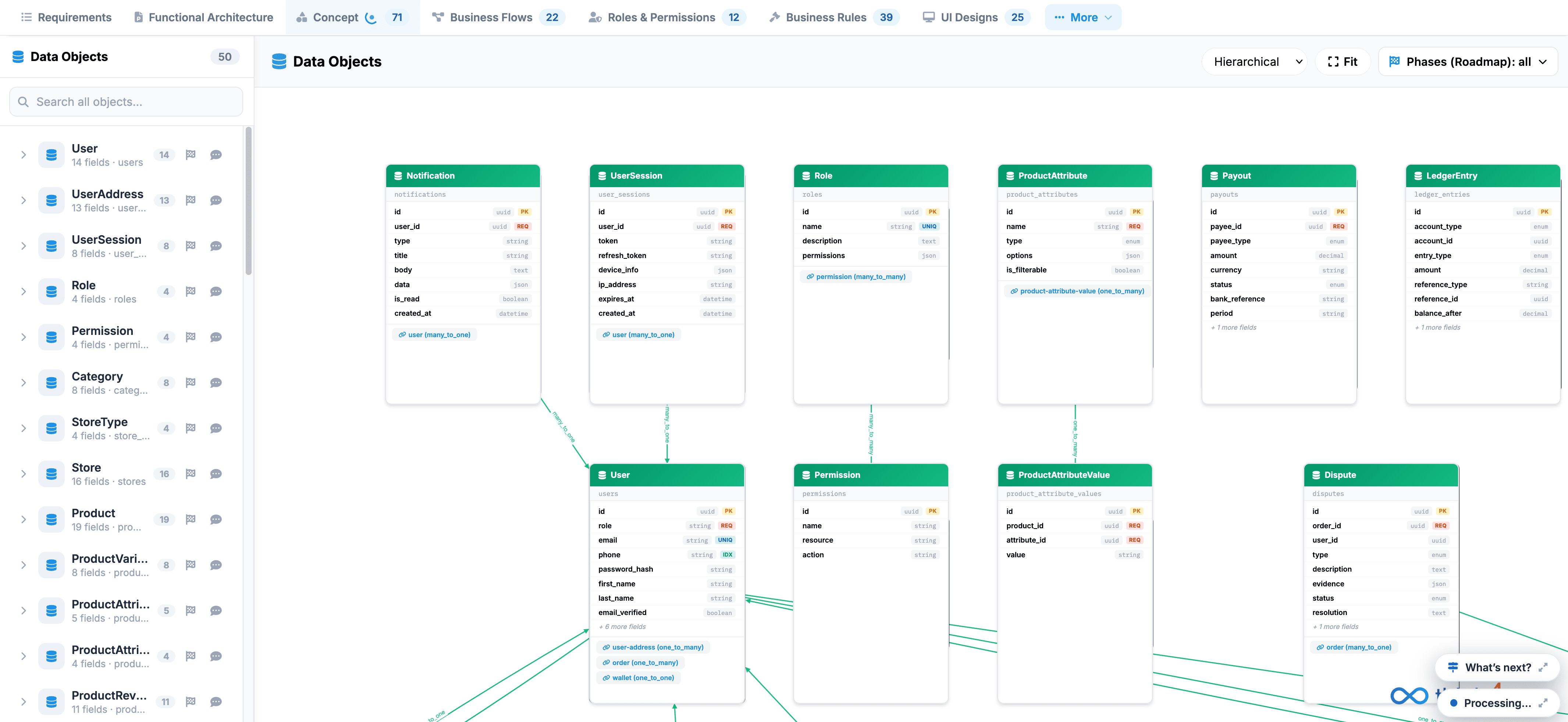Open the comment bubble for Category
The image size is (1568, 722).
pyautogui.click(x=216, y=383)
